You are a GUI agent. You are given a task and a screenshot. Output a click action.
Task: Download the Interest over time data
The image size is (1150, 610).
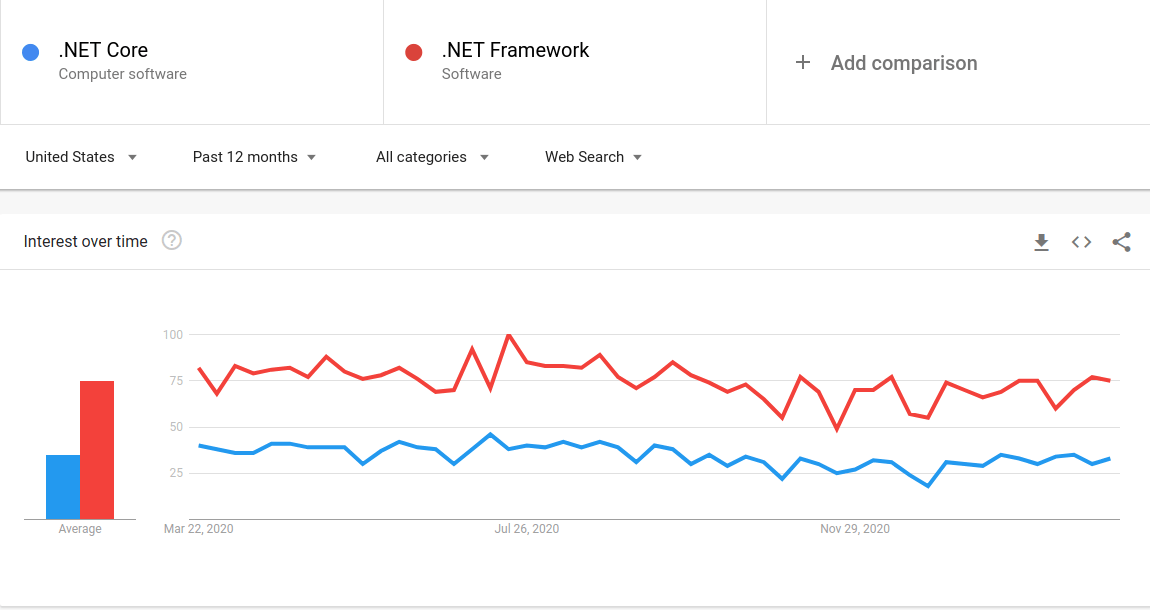tap(1041, 242)
